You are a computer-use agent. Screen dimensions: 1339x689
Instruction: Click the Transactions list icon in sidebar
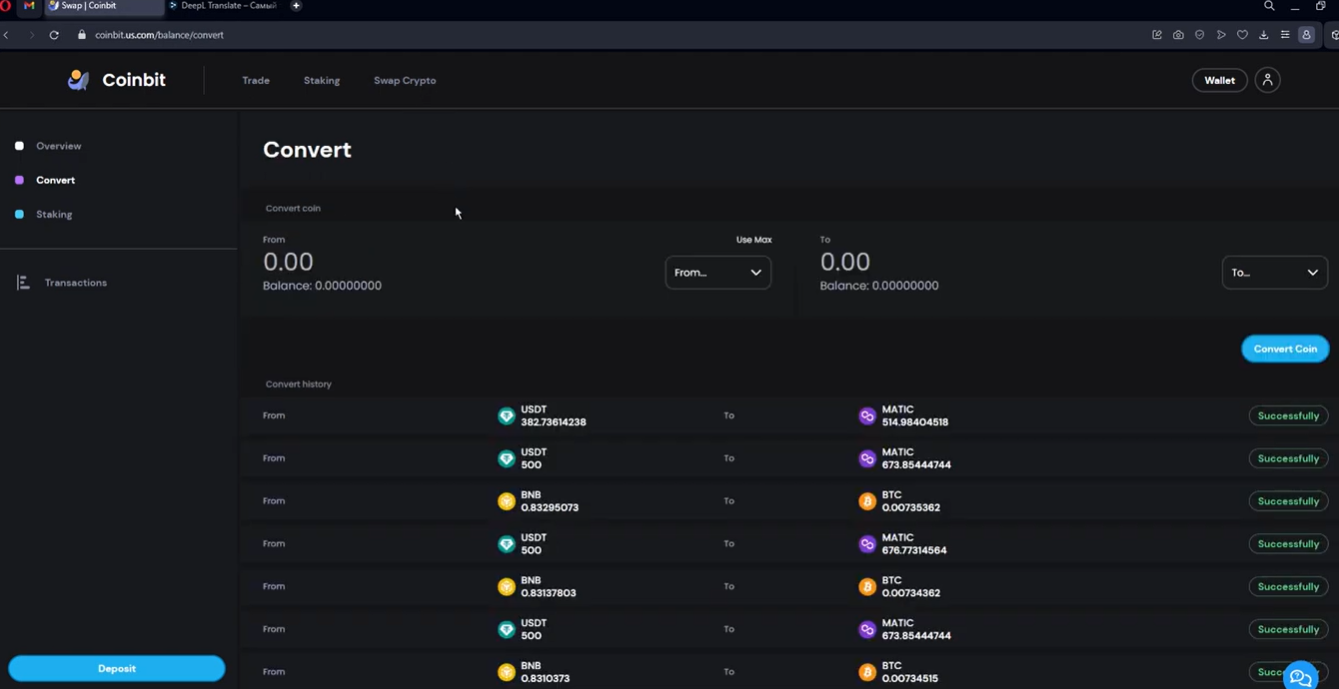point(23,283)
